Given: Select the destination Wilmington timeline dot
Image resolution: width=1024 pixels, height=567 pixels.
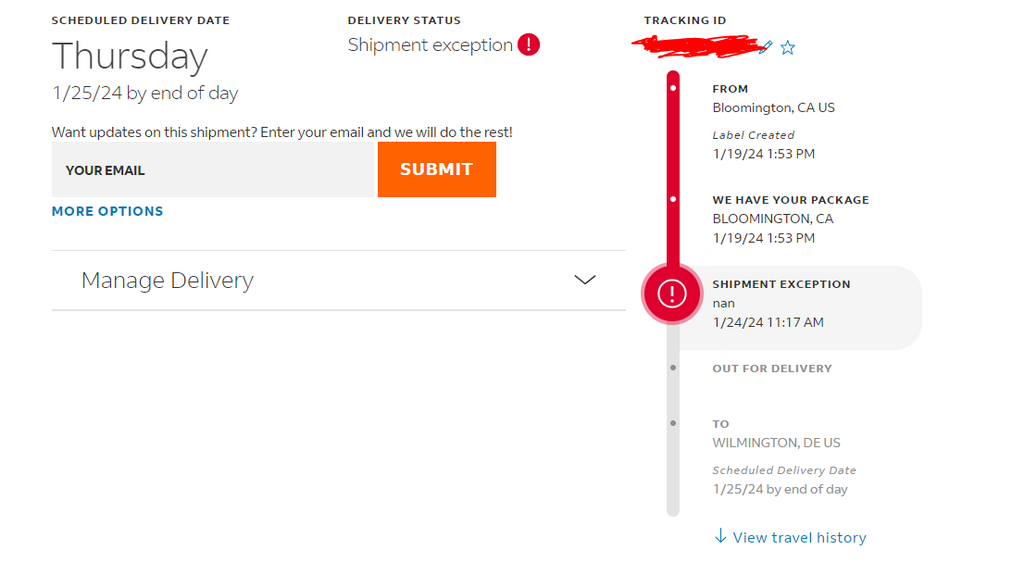Looking at the screenshot, I should (x=673, y=423).
